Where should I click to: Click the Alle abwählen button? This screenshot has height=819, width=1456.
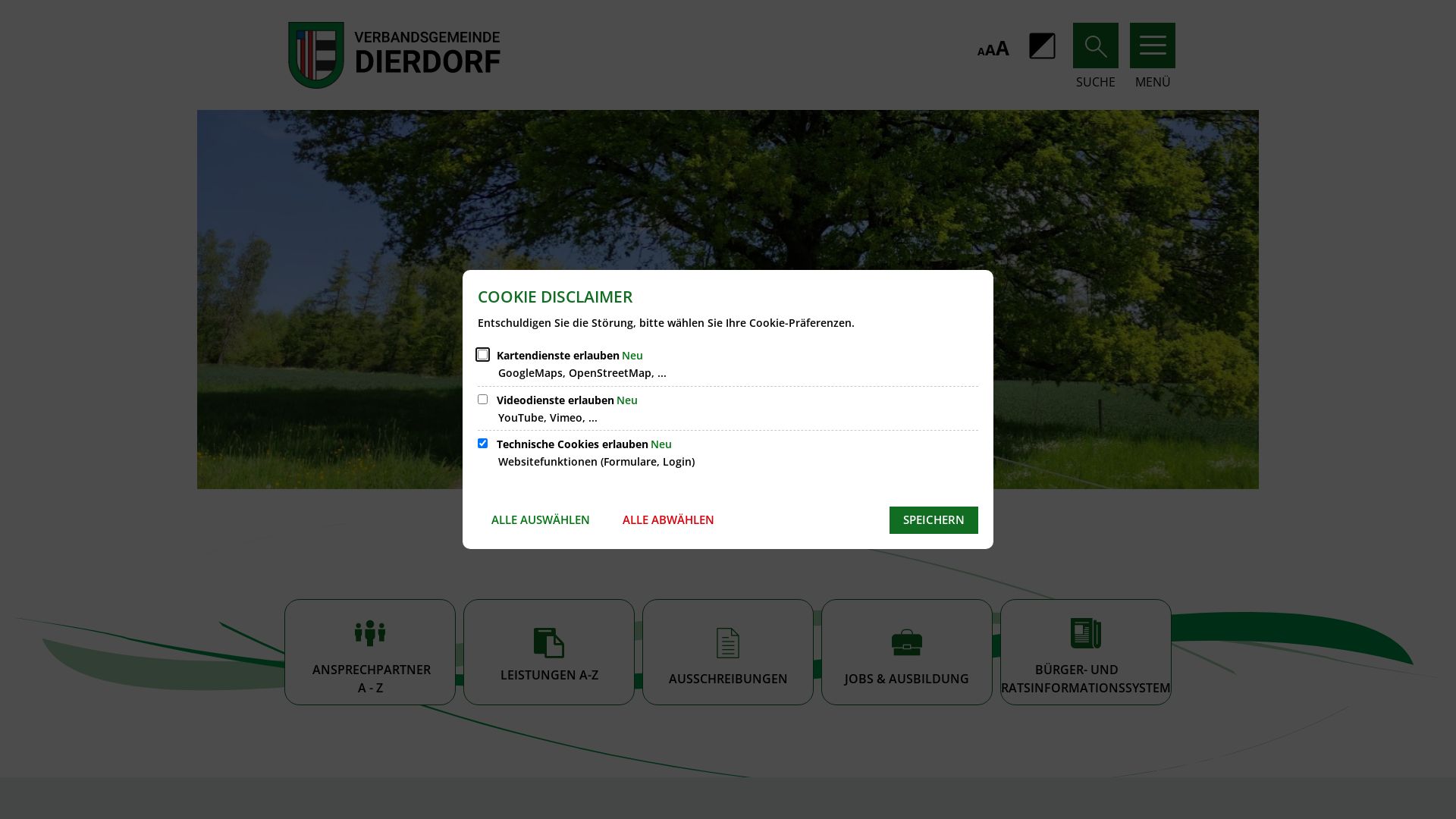click(x=668, y=520)
